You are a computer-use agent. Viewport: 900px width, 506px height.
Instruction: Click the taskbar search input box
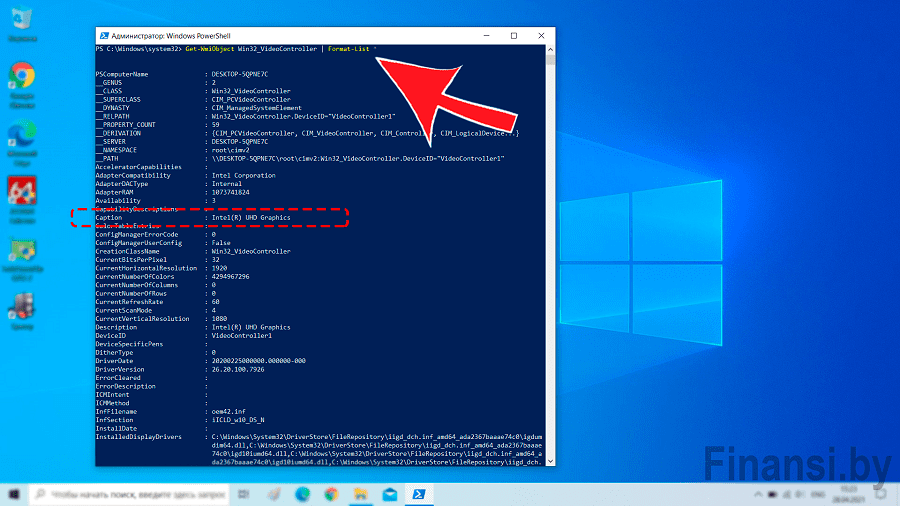(129, 494)
